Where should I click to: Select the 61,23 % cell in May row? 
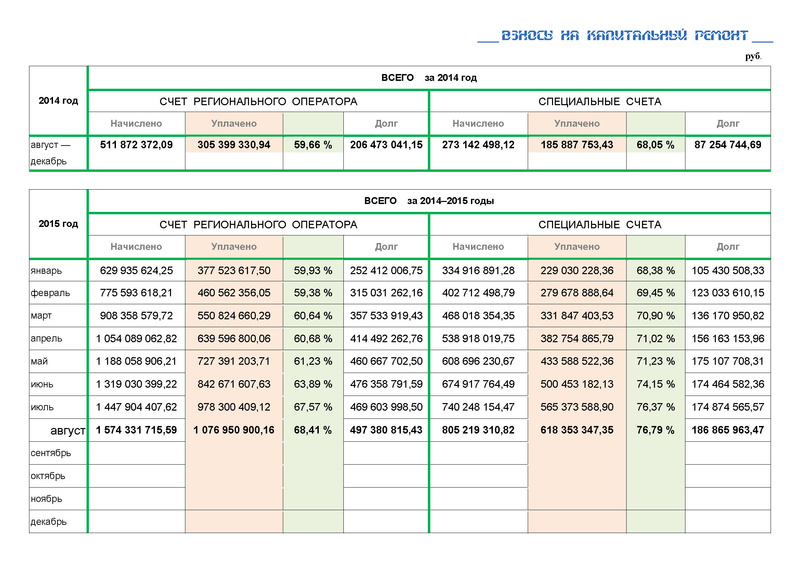tap(313, 362)
